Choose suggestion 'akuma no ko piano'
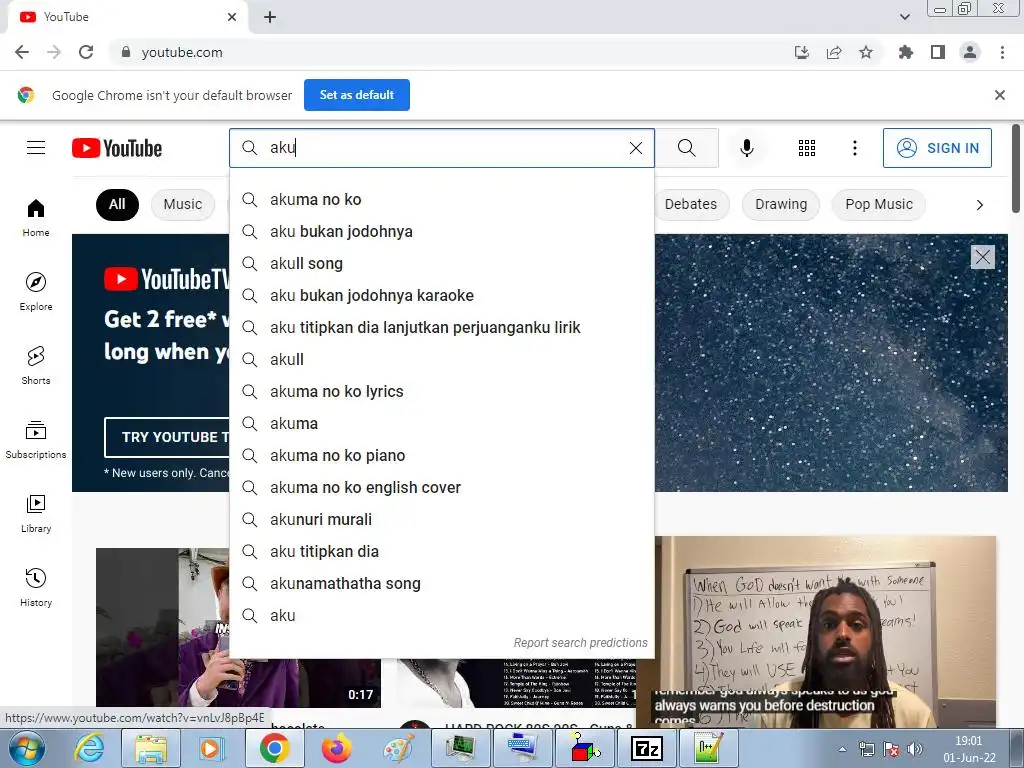 pyautogui.click(x=442, y=455)
